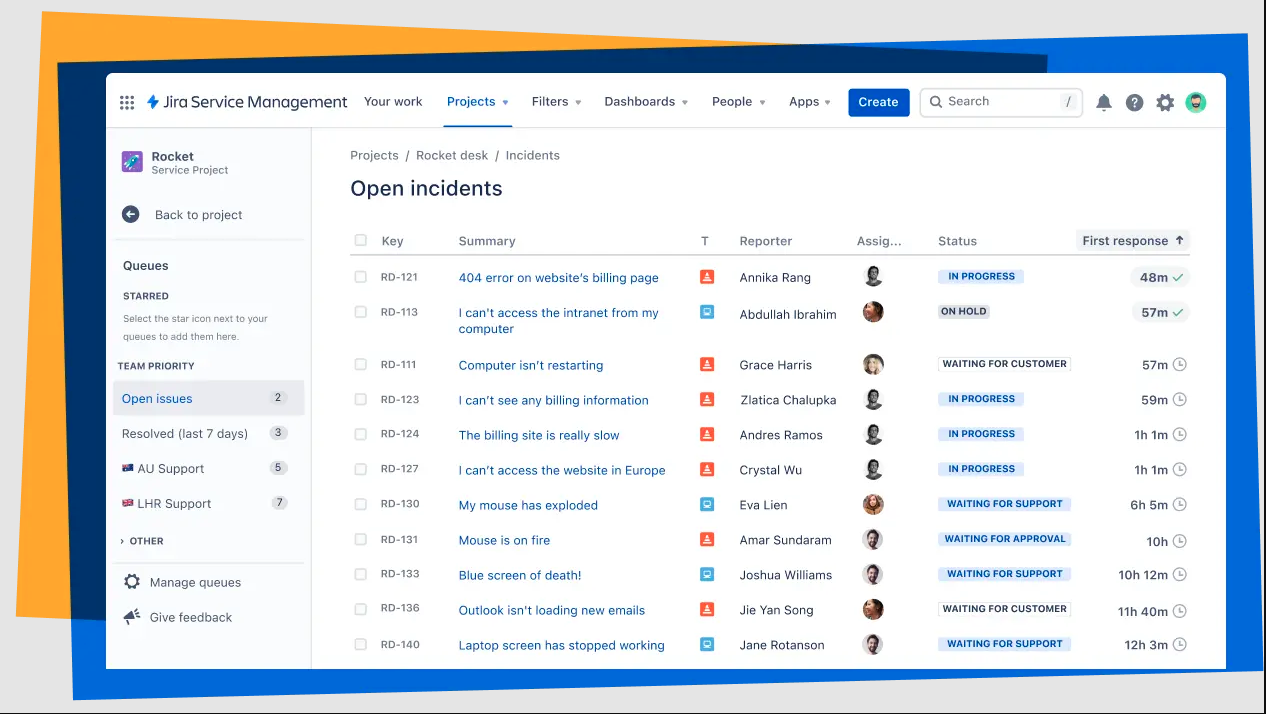Viewport: 1266px width, 714px height.
Task: Open the Atlassian app switcher grid icon
Action: (x=127, y=102)
